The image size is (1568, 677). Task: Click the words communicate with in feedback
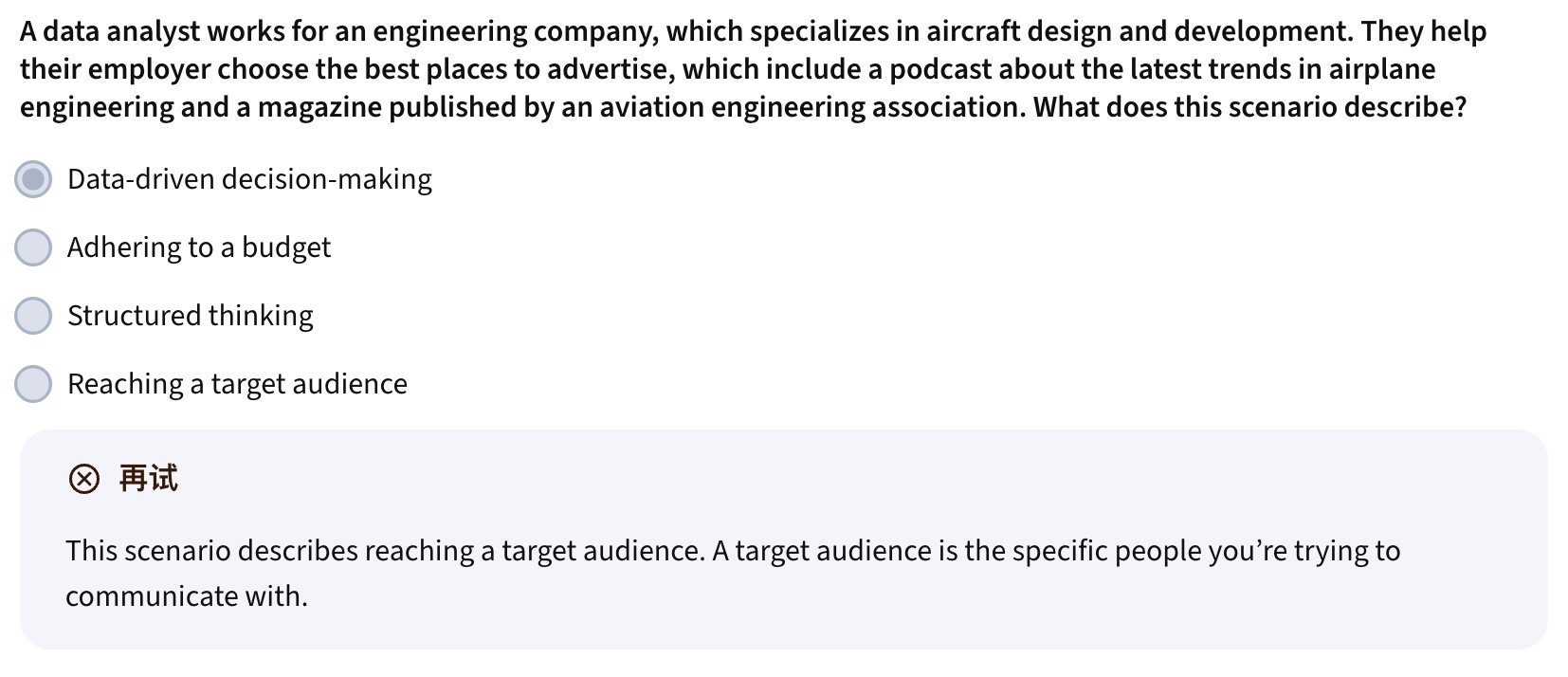[x=187, y=596]
